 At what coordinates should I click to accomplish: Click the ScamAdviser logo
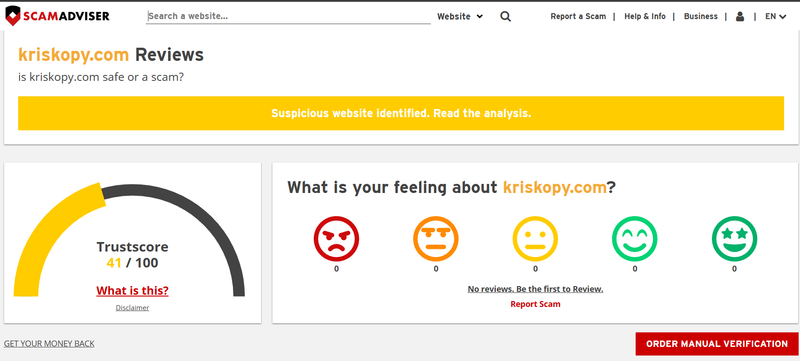tap(57, 16)
